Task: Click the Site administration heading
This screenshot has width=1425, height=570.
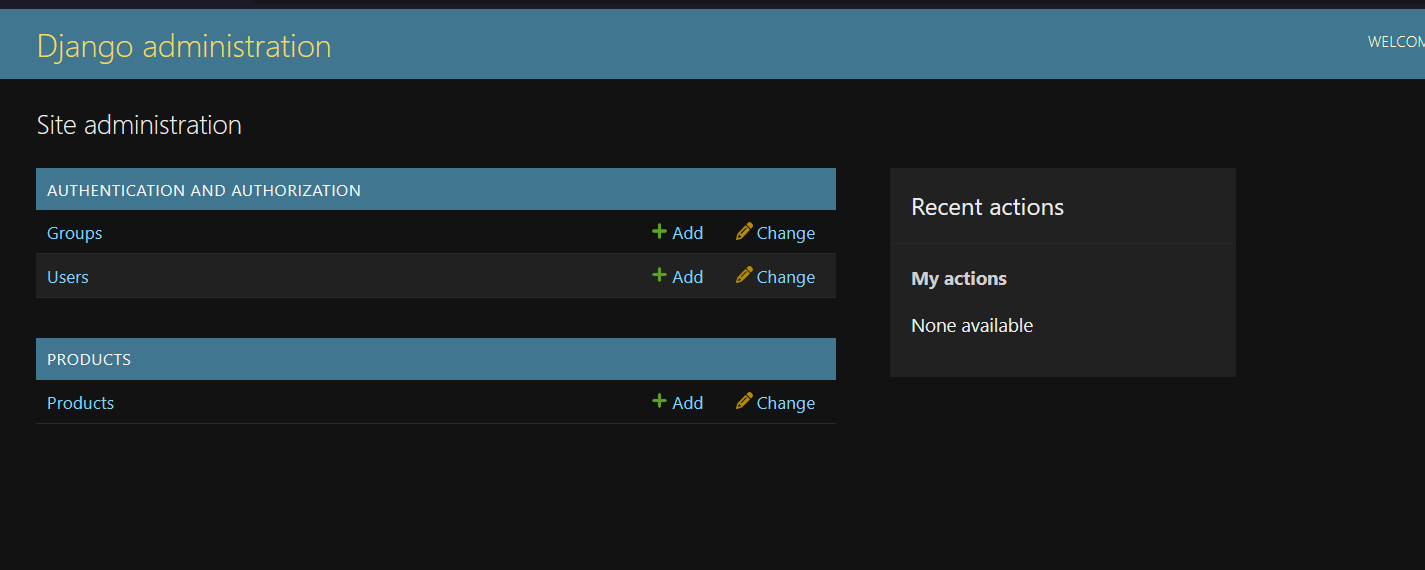Action: [139, 125]
